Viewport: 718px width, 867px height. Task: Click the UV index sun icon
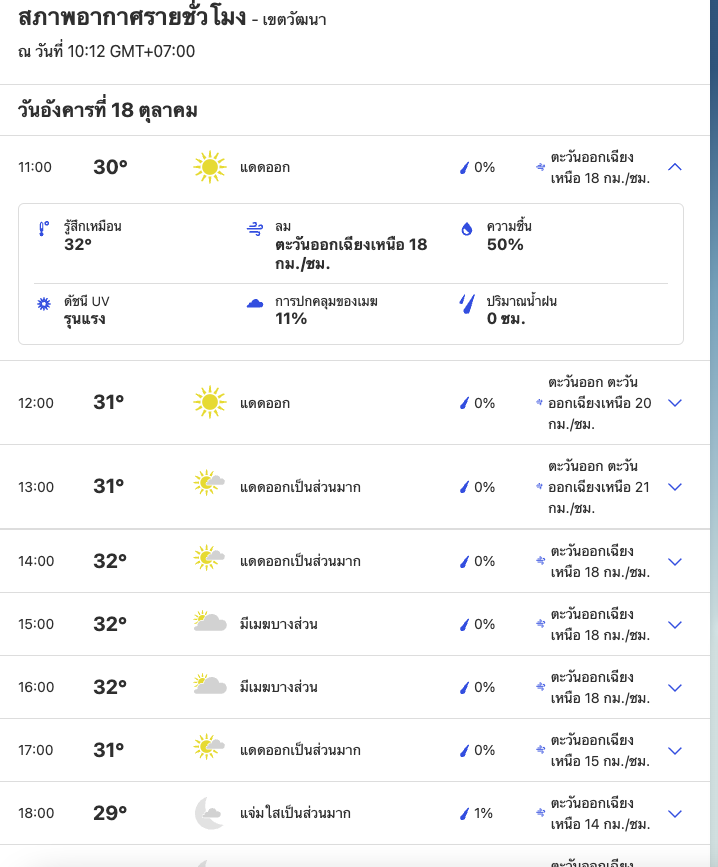click(43, 303)
